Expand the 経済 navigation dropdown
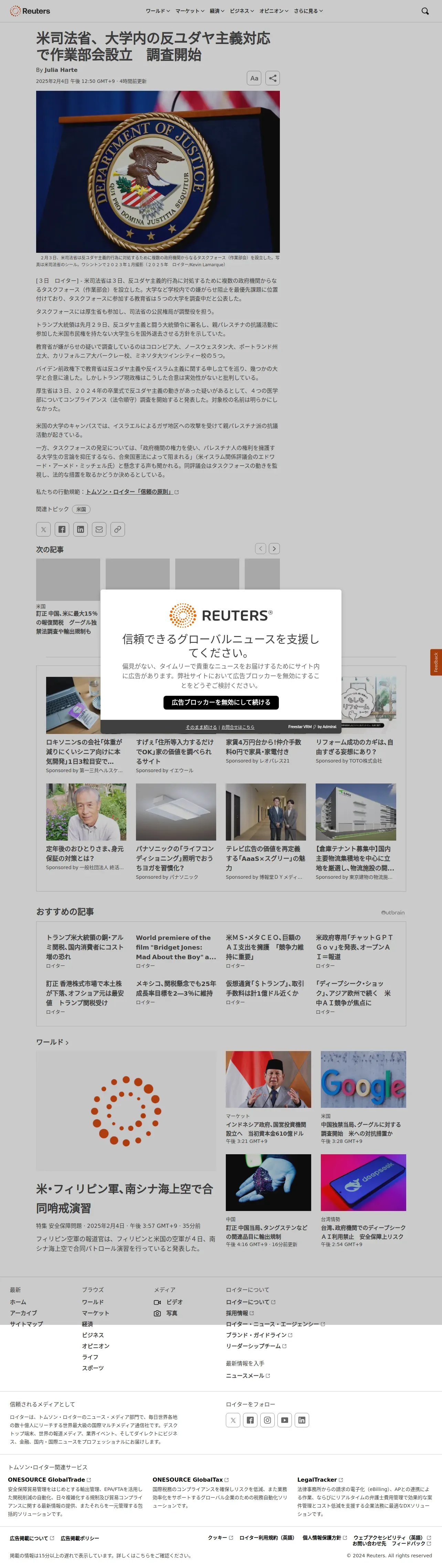Viewport: 442px width, 1568px height. [217, 11]
